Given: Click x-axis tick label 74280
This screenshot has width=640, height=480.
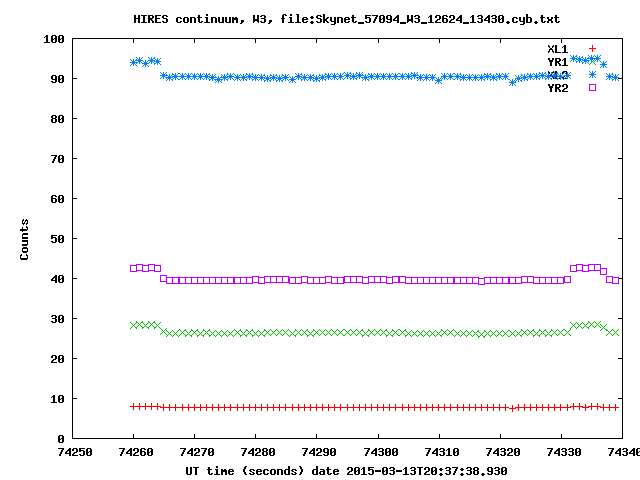Looking at the screenshot, I should [258, 452].
